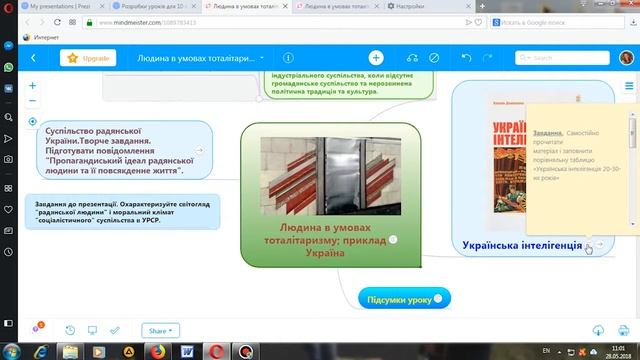Open map info icon
The image size is (640, 360).
288,58
